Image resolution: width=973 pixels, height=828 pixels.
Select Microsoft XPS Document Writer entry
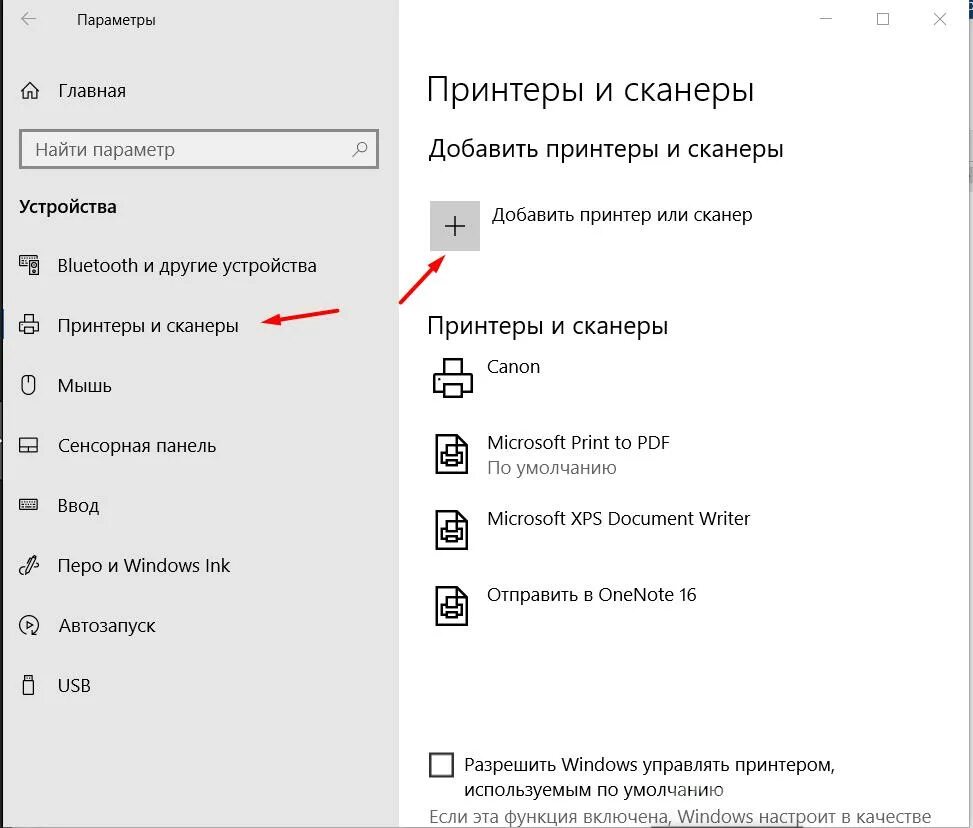[618, 518]
